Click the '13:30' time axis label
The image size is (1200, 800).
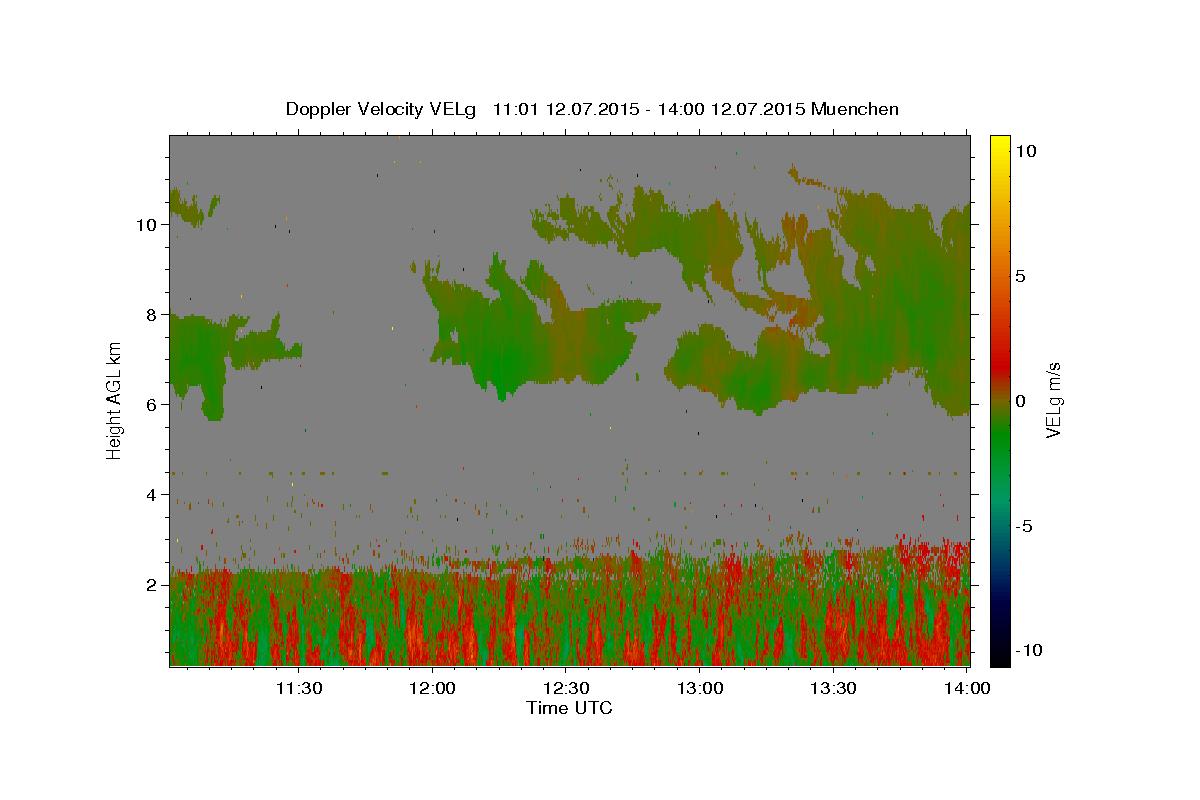point(832,688)
